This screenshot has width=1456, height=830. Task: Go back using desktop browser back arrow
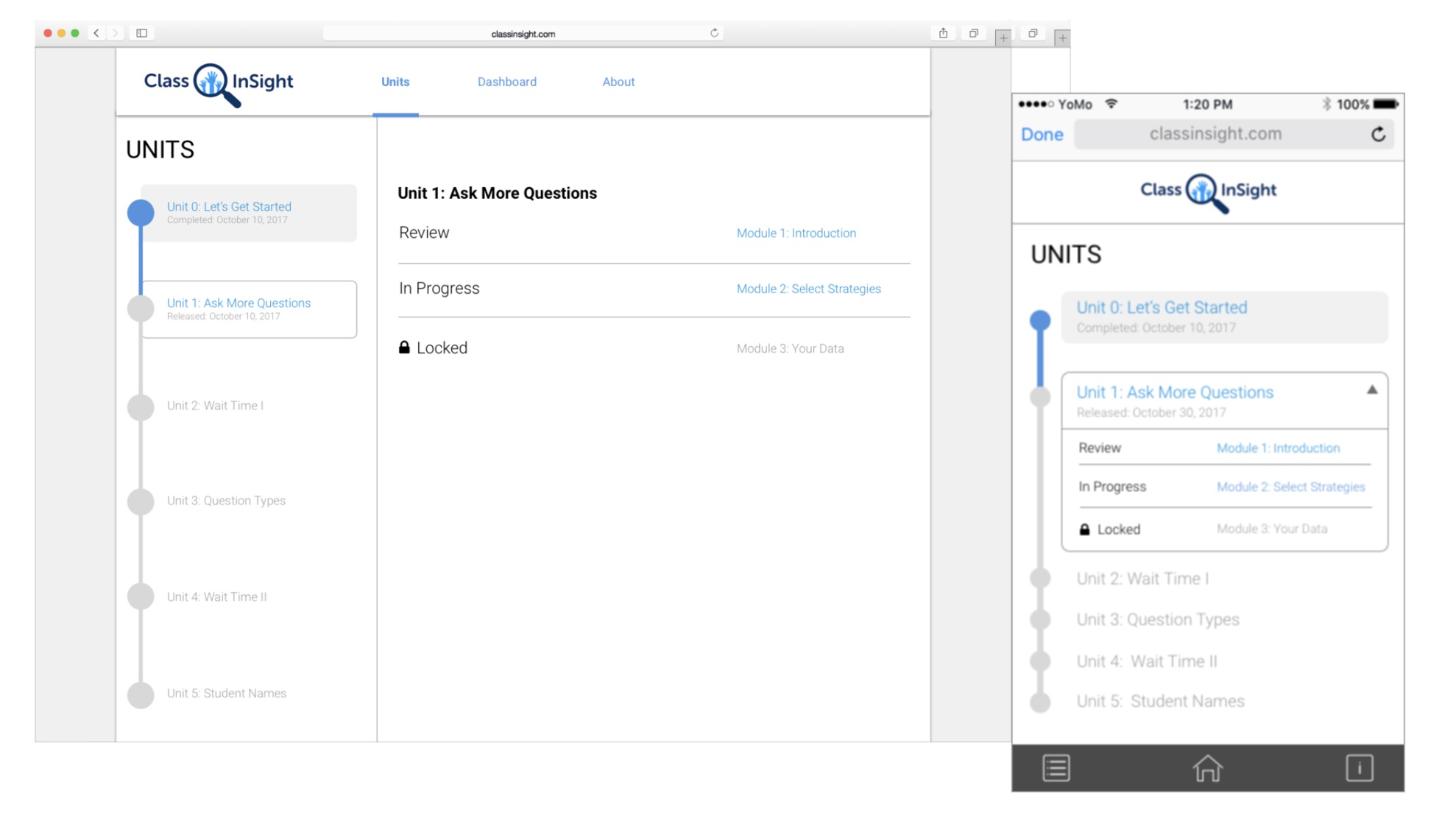(96, 33)
